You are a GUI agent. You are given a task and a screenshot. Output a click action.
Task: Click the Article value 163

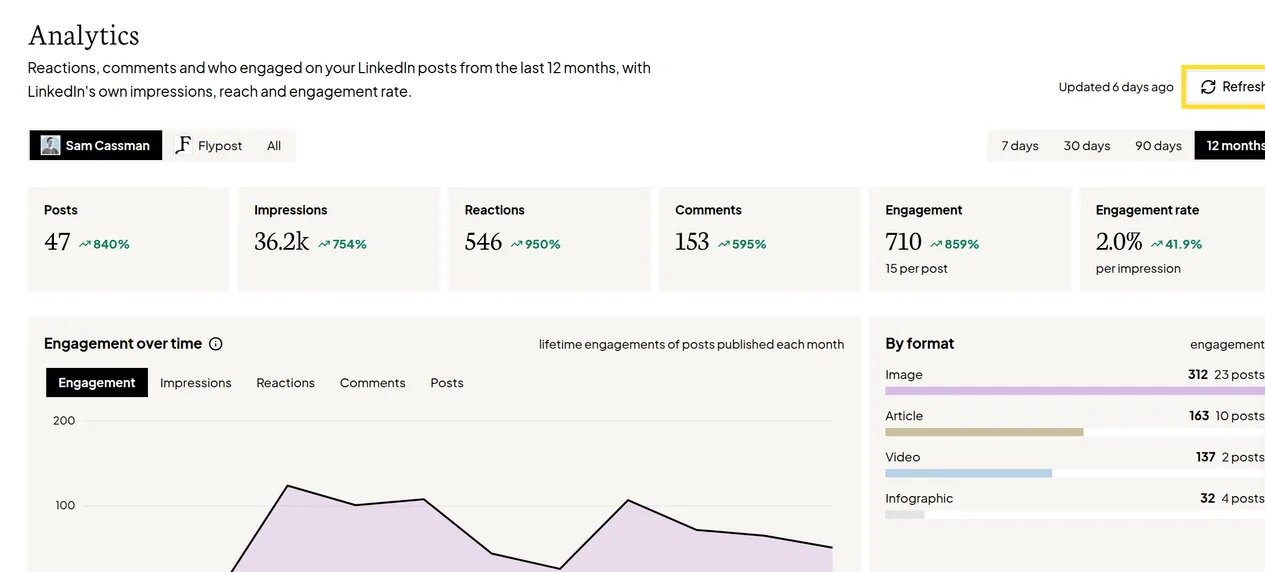coord(1199,416)
